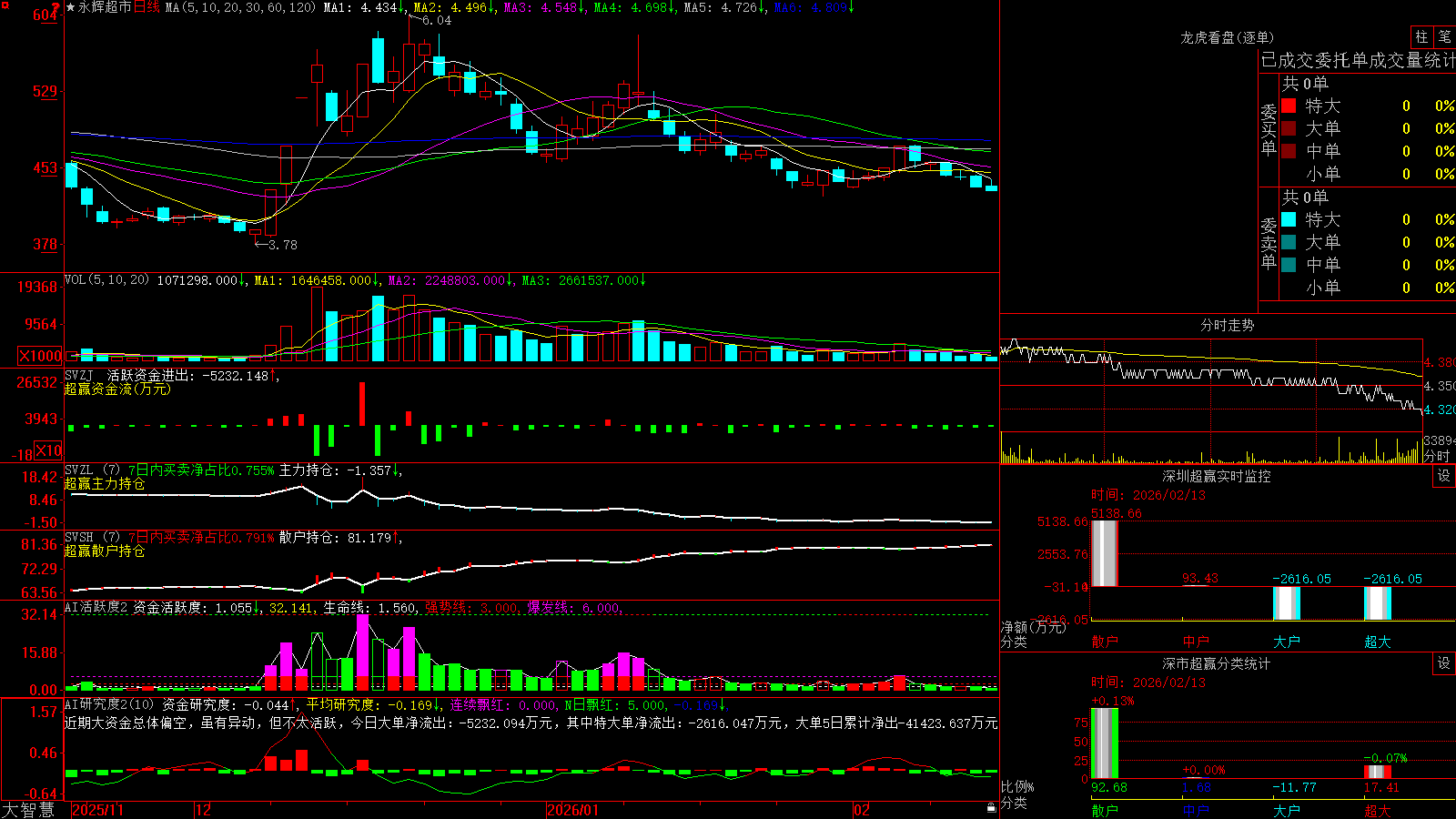Toggle the 笔 tick display mode
The width and height of the screenshot is (1456, 819).
tap(1444, 36)
